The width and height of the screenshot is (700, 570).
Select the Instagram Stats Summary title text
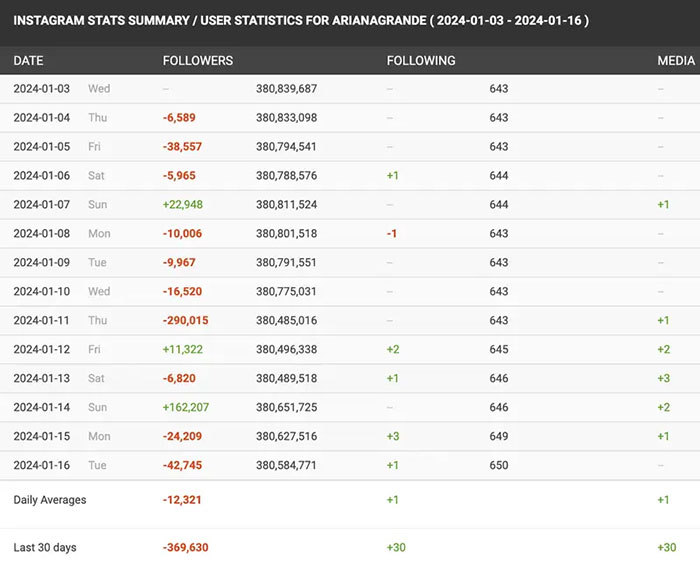pyautogui.click(x=301, y=20)
